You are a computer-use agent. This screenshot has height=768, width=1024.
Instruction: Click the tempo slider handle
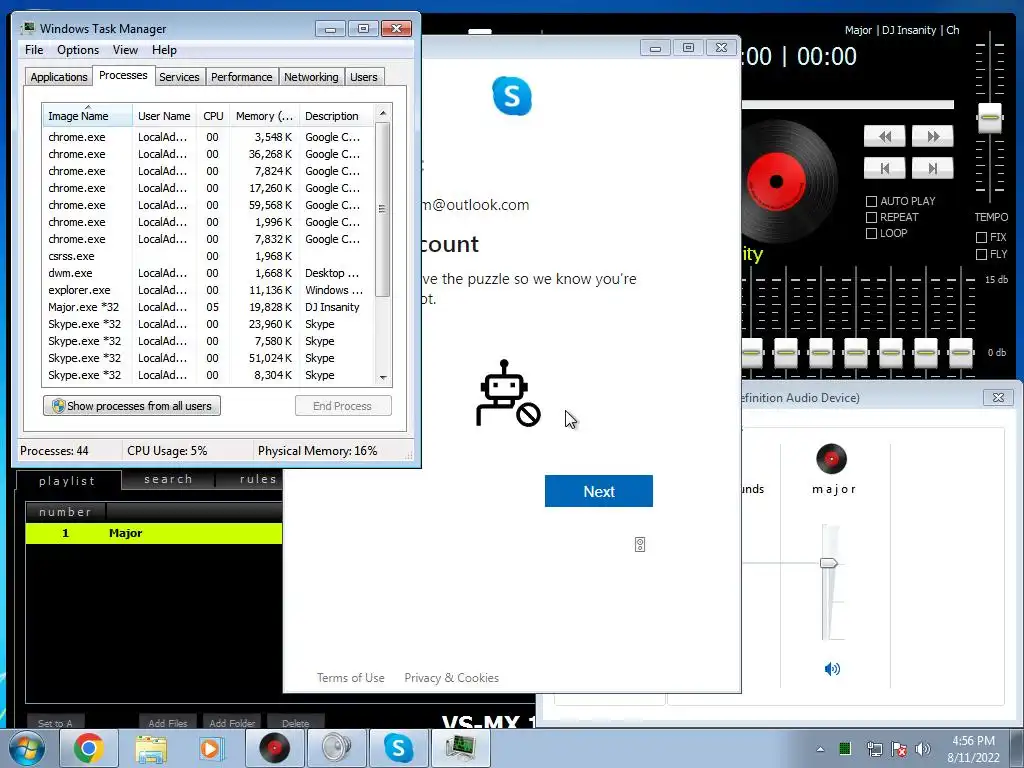point(990,117)
